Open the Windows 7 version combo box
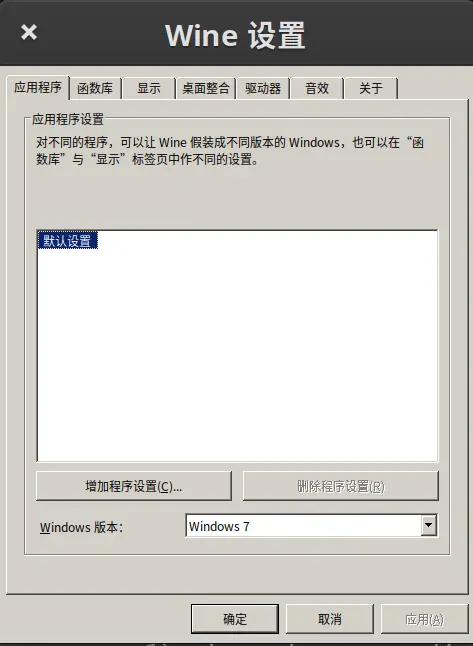 (x=311, y=526)
